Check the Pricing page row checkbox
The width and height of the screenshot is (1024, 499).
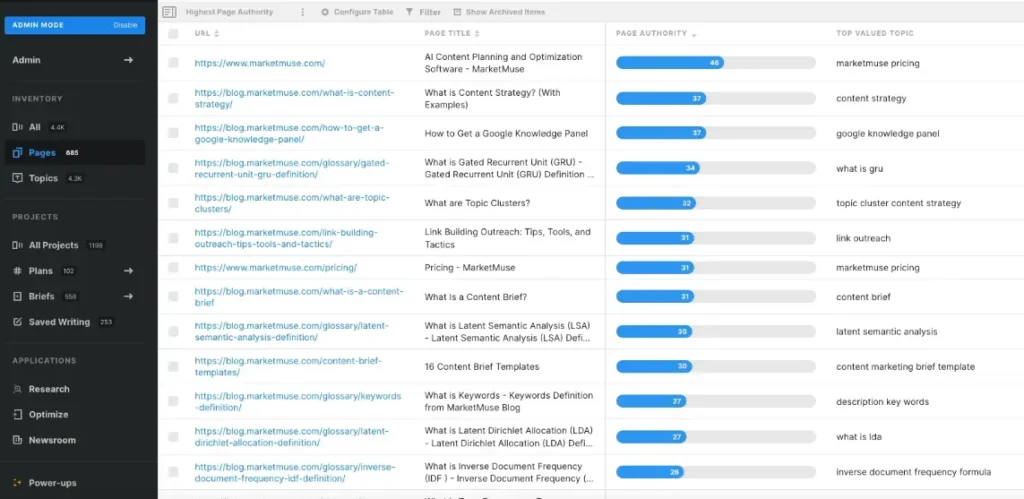(173, 267)
